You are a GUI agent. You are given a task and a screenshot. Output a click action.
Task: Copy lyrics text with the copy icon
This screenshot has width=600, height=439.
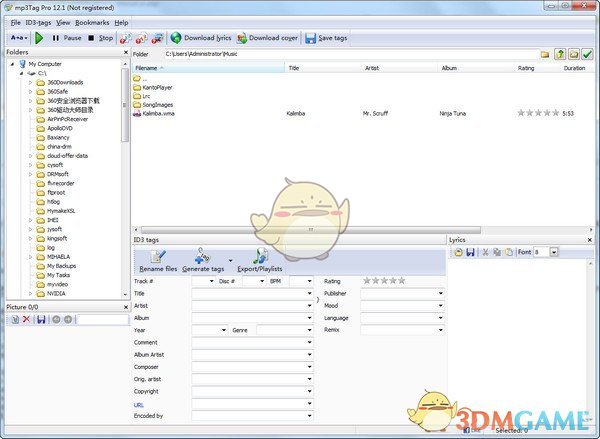coord(497,252)
